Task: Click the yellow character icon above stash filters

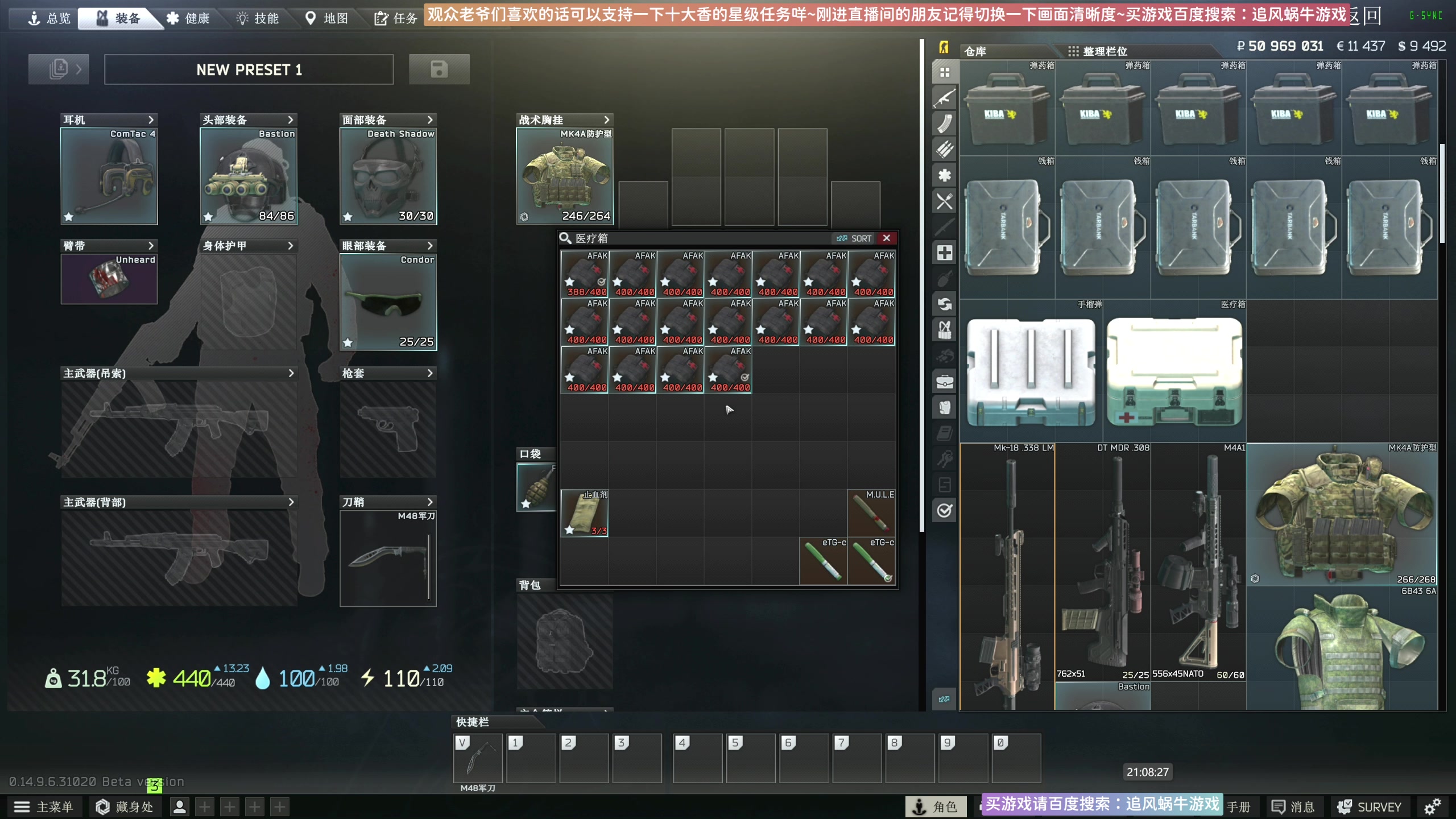Action: (944, 47)
